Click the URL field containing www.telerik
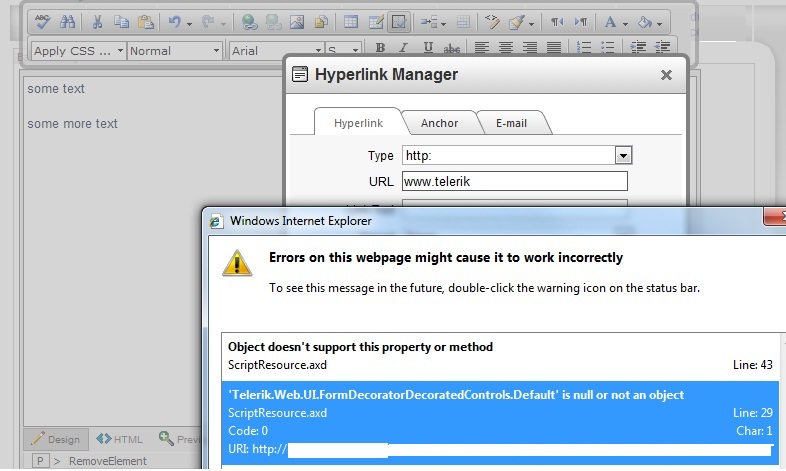 click(515, 181)
